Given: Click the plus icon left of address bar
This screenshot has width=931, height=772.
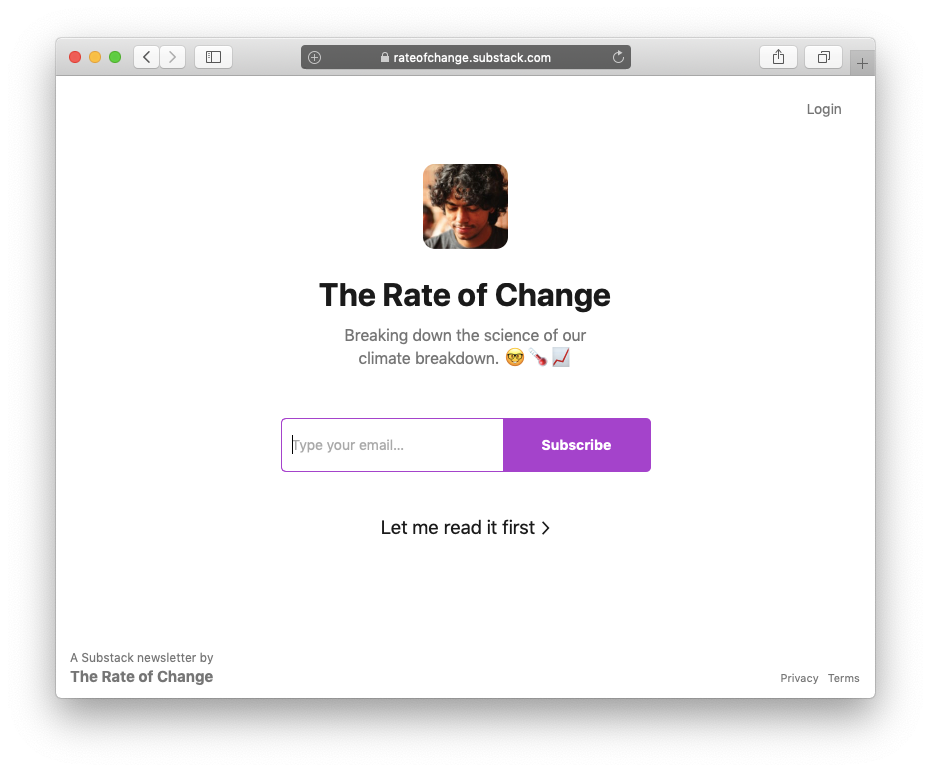Looking at the screenshot, I should (x=314, y=57).
